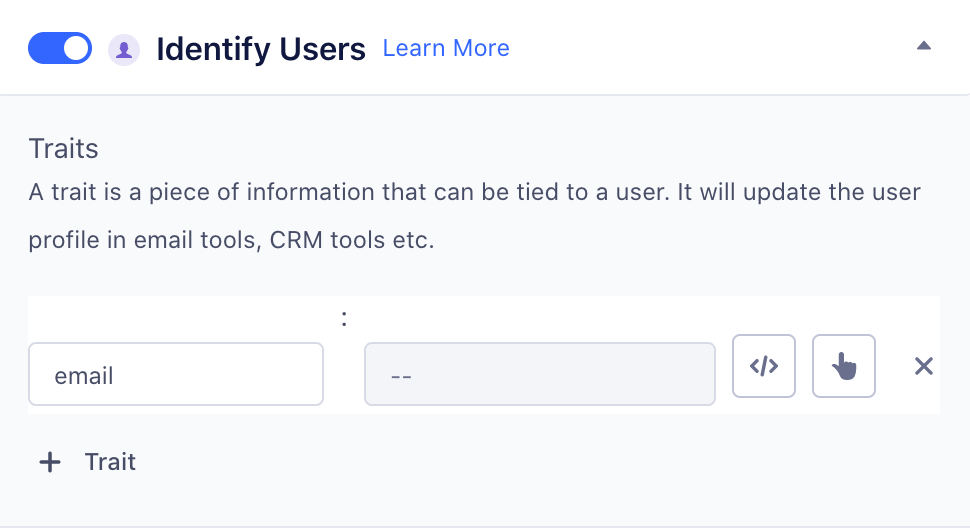This screenshot has height=530, width=970.
Task: Click the colon separator above trait fields
Action: pos(344,319)
